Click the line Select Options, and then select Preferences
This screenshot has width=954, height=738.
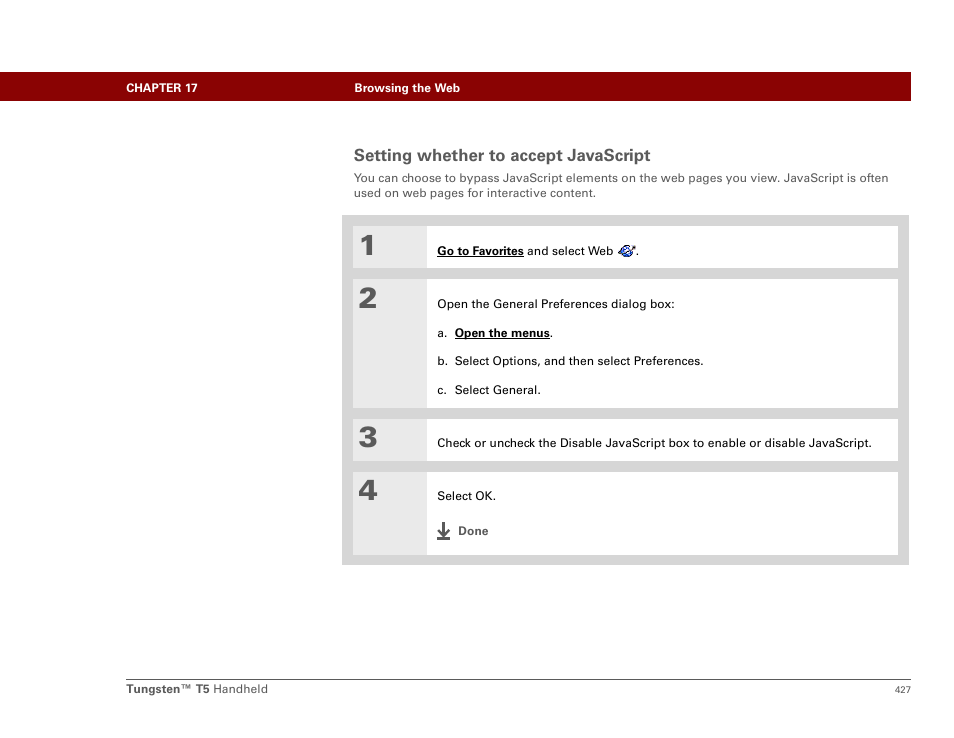pyautogui.click(x=579, y=361)
